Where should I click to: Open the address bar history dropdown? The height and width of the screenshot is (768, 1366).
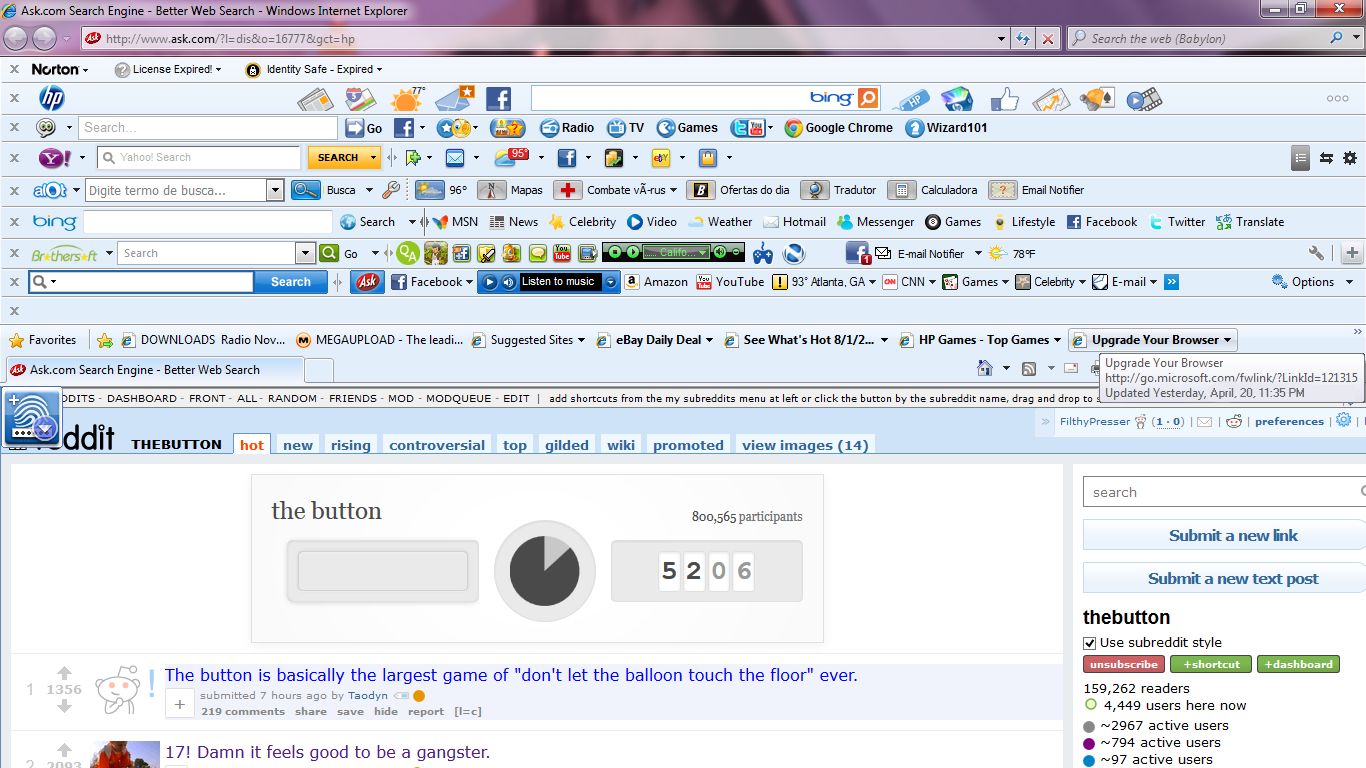pos(1000,38)
